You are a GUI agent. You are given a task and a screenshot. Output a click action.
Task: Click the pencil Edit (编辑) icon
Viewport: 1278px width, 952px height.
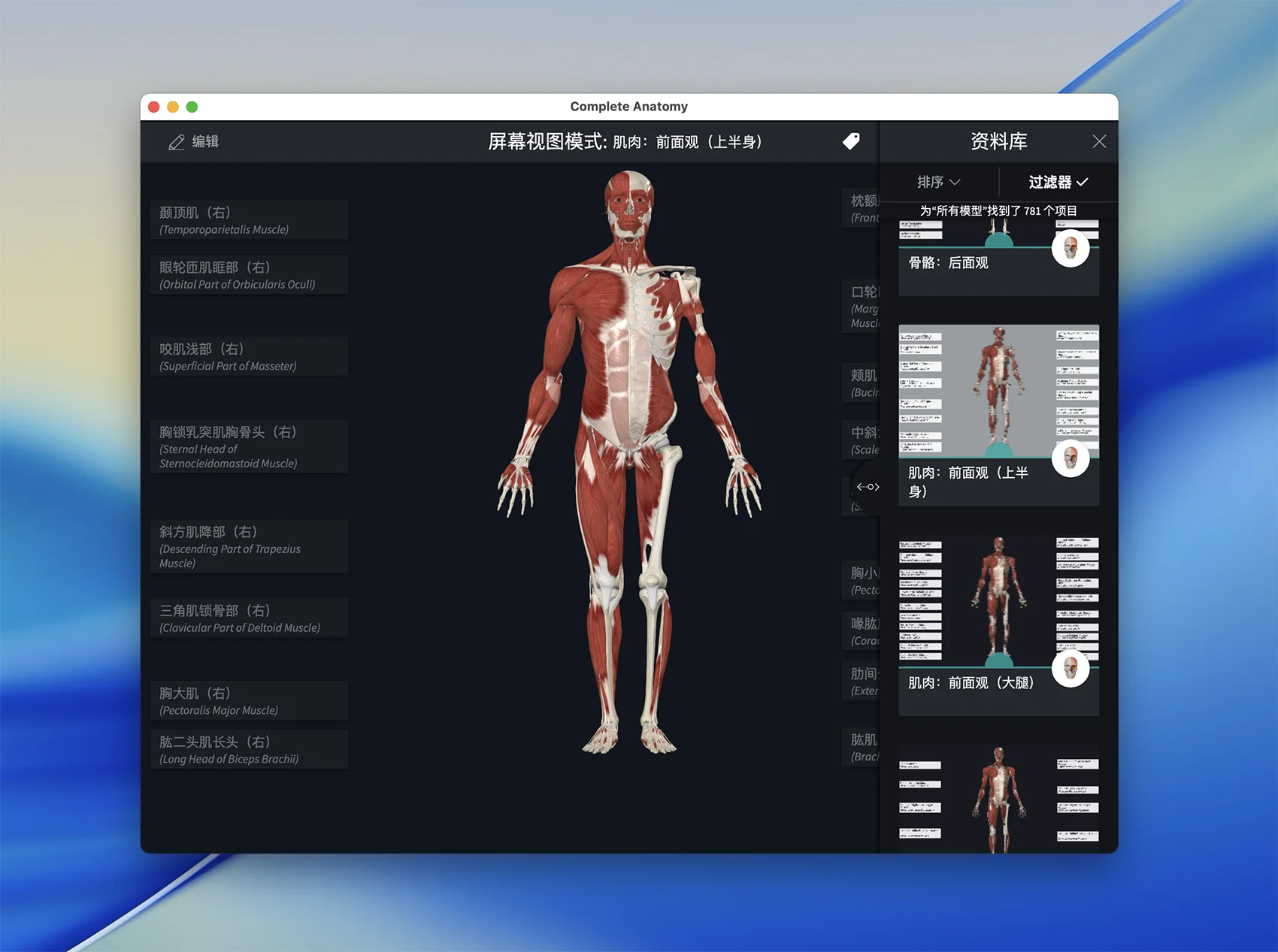tap(177, 142)
